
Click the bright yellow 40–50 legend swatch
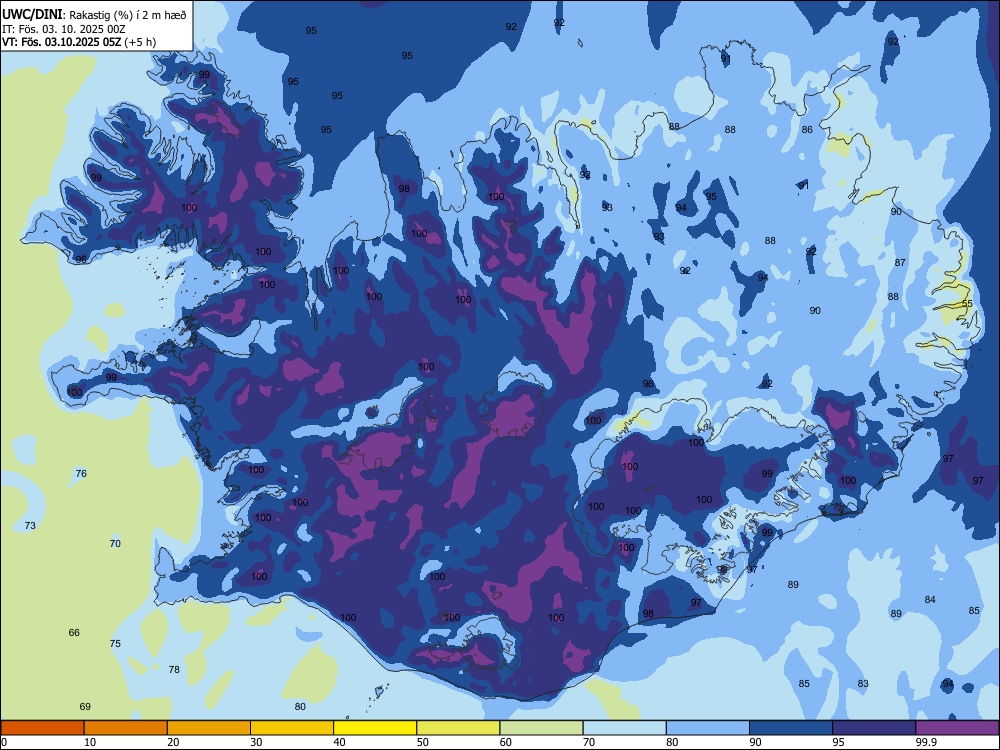click(375, 728)
